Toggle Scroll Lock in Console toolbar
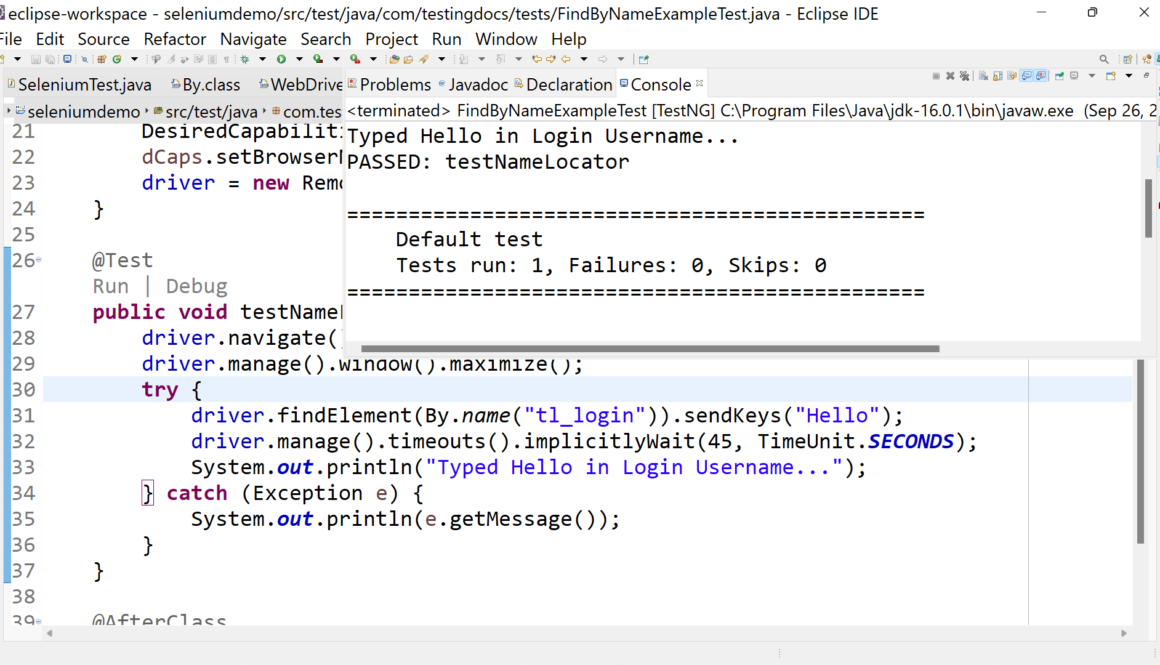1160x665 pixels. point(998,76)
